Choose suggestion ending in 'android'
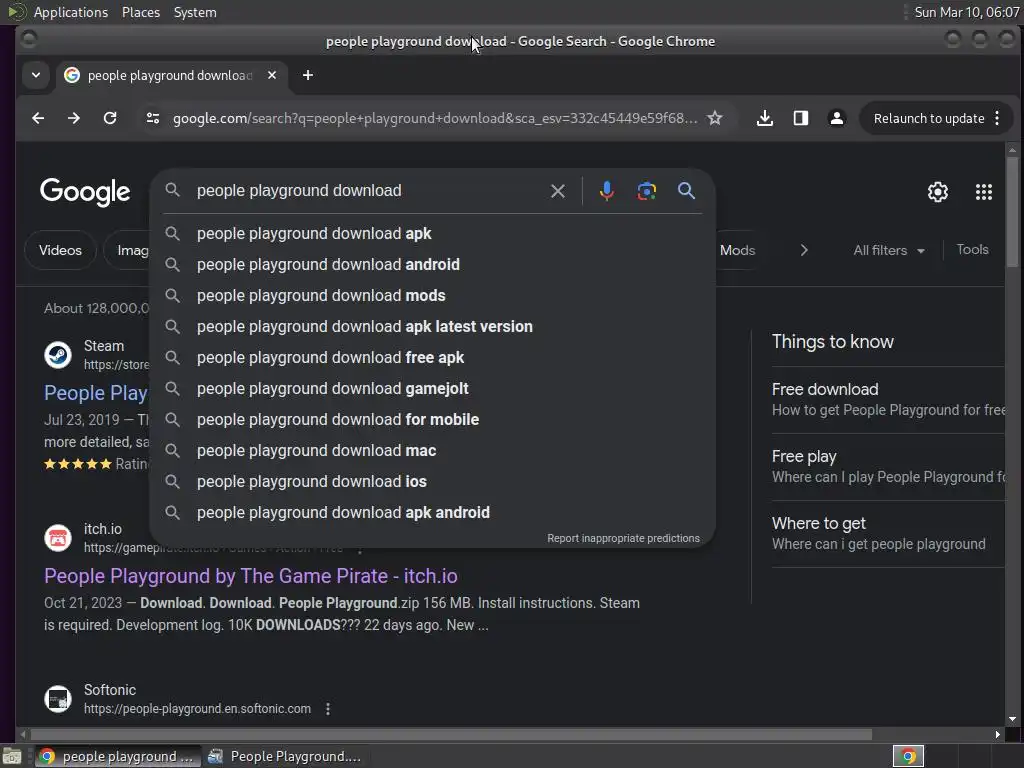Screen dimensions: 1024x768 click(432, 264)
